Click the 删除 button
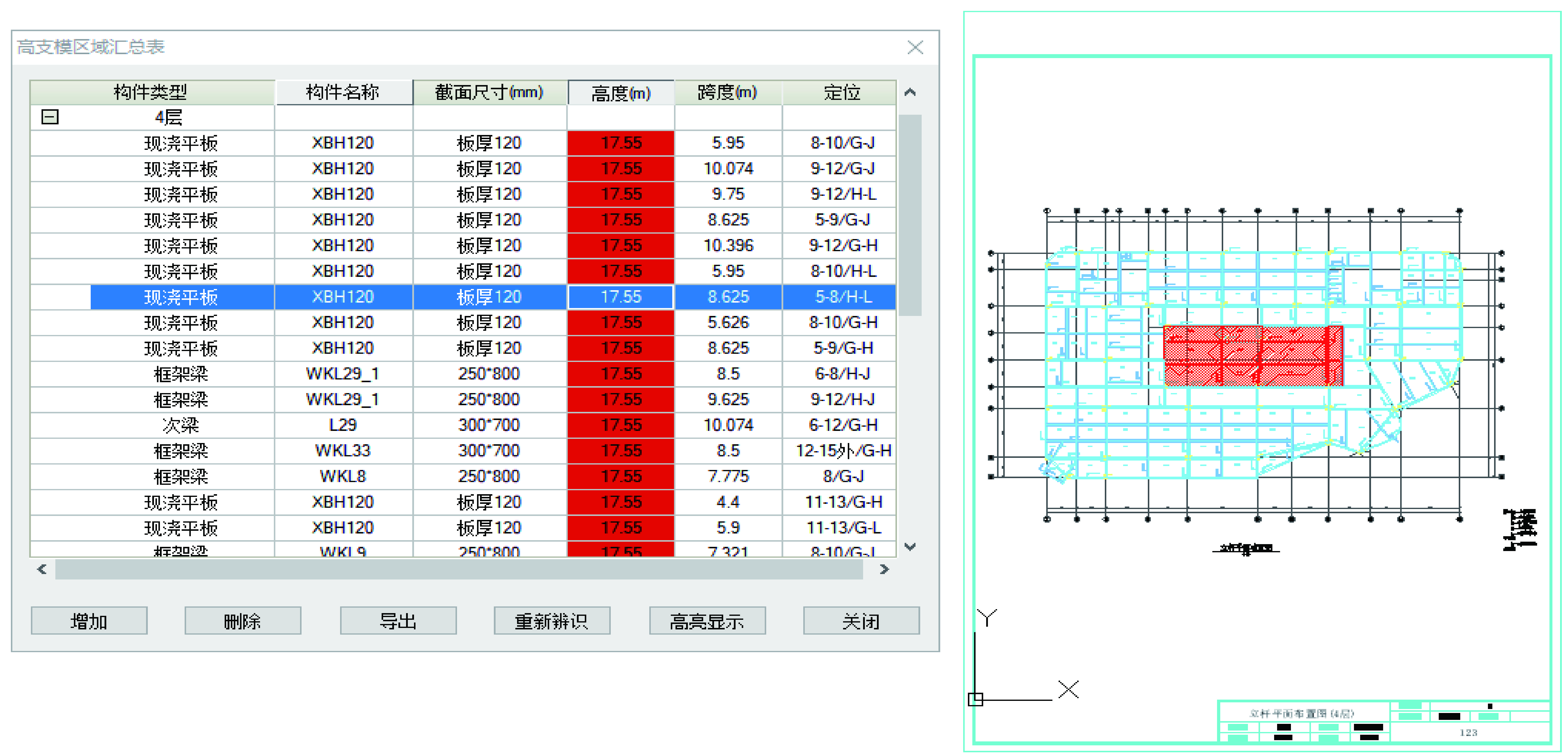Image resolution: width=1568 pixels, height=755 pixels. 243,621
